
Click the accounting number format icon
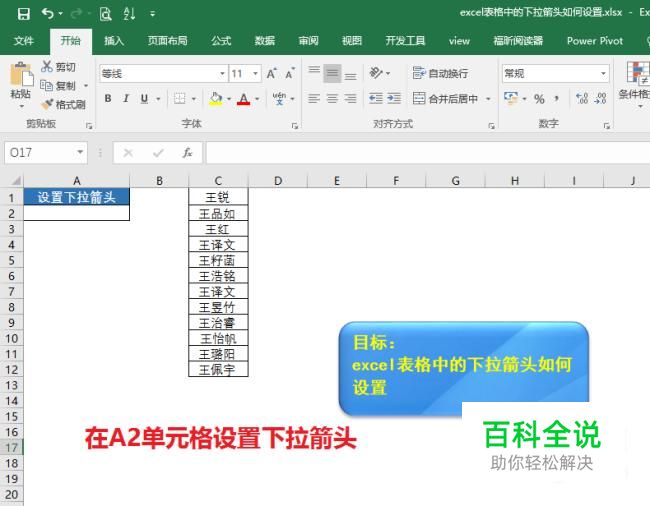tap(511, 99)
